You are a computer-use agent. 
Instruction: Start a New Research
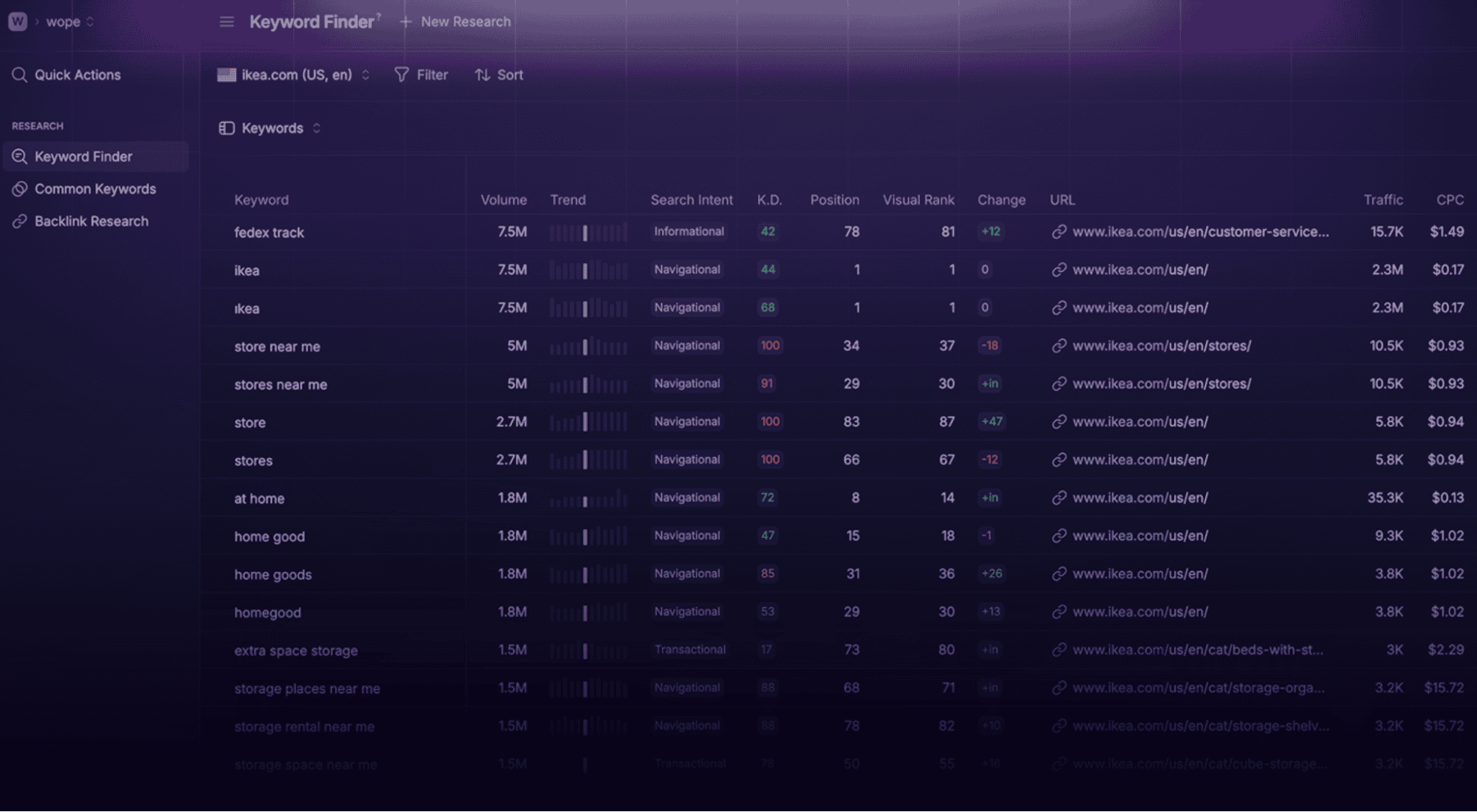tap(456, 22)
